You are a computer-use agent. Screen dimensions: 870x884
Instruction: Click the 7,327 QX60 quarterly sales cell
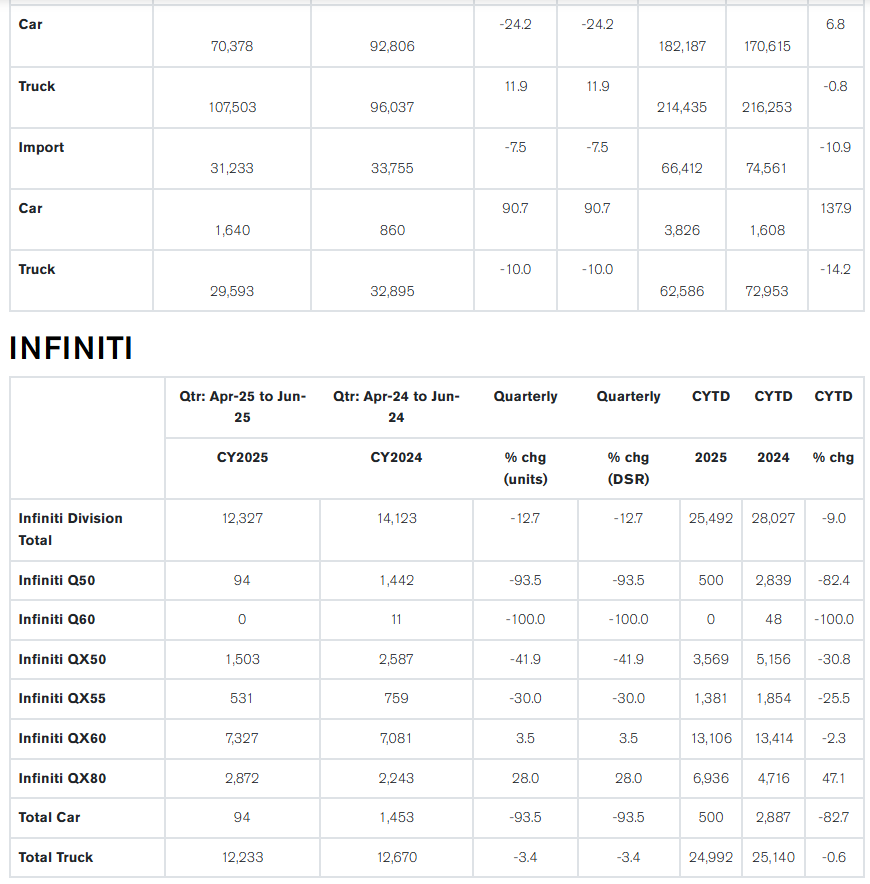(242, 739)
